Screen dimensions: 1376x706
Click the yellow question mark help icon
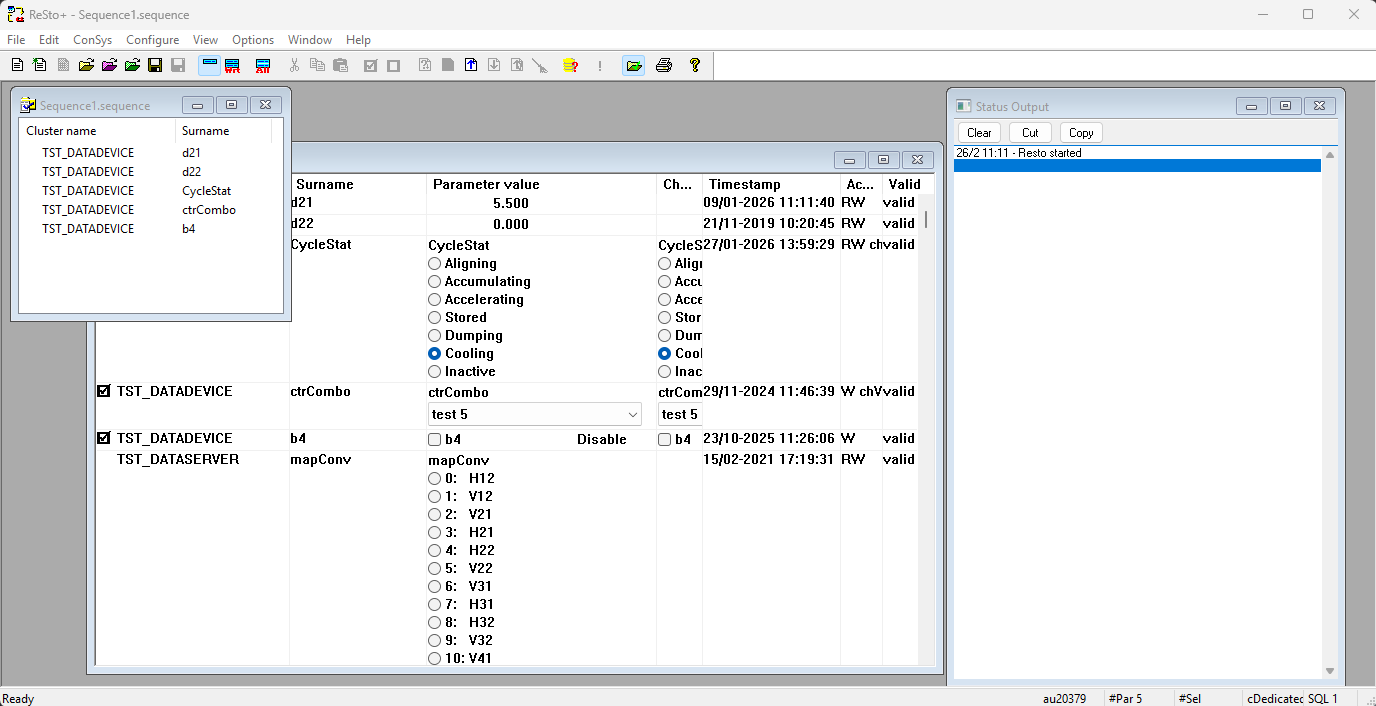coord(695,66)
